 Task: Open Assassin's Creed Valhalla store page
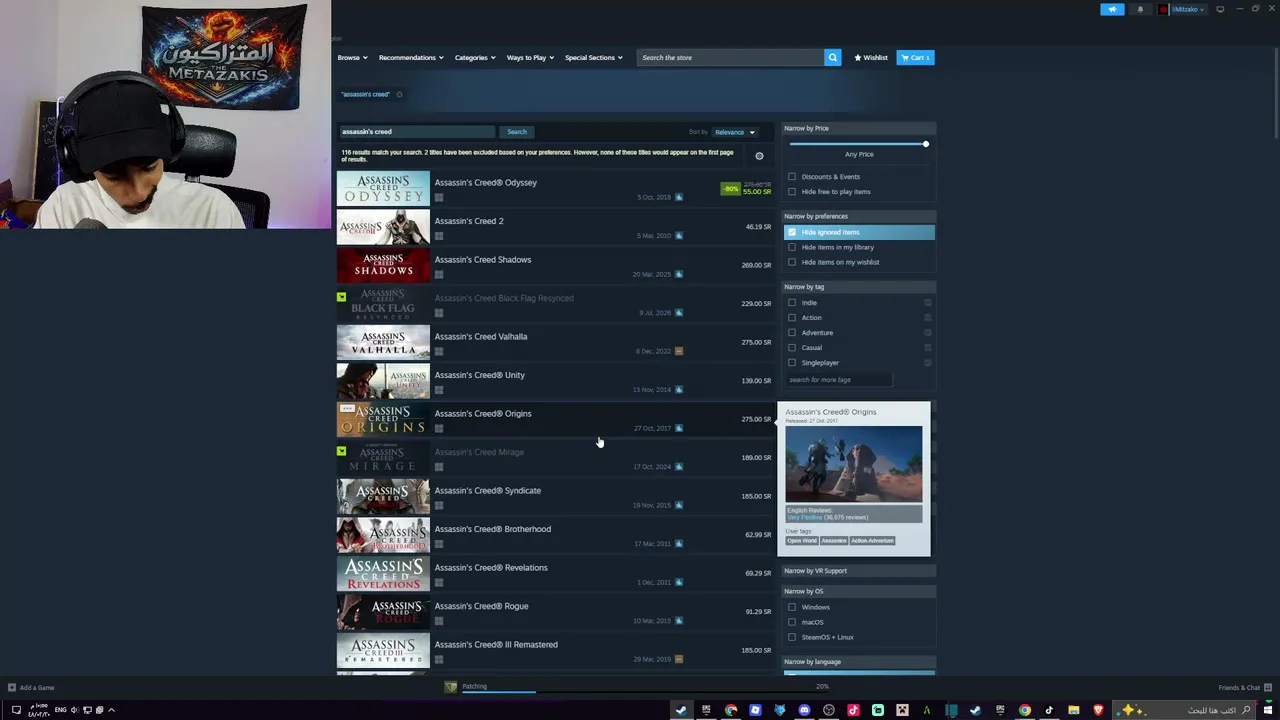(x=555, y=342)
